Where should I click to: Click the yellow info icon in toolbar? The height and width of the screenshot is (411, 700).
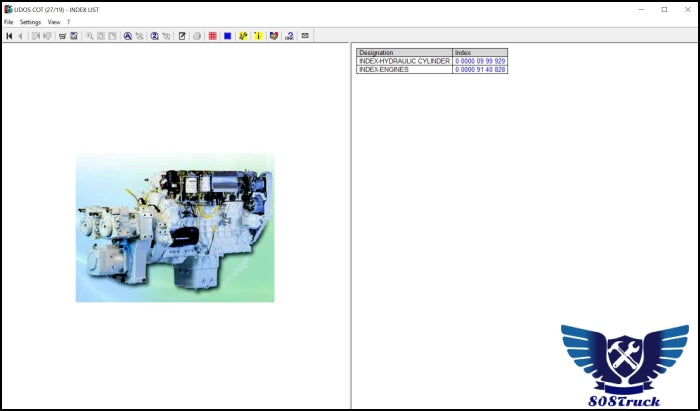point(258,36)
